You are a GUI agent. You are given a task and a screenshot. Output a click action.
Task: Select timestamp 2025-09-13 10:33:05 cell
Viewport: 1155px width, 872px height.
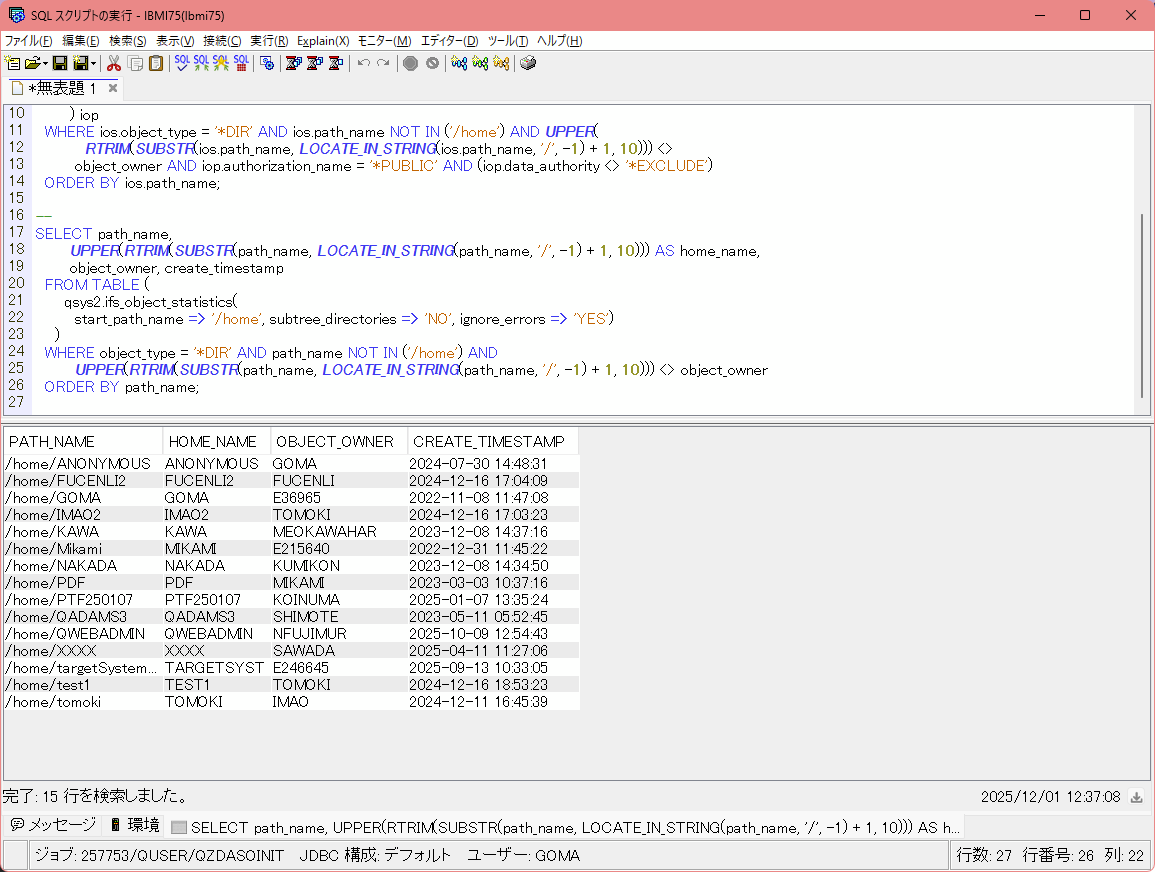click(493, 668)
